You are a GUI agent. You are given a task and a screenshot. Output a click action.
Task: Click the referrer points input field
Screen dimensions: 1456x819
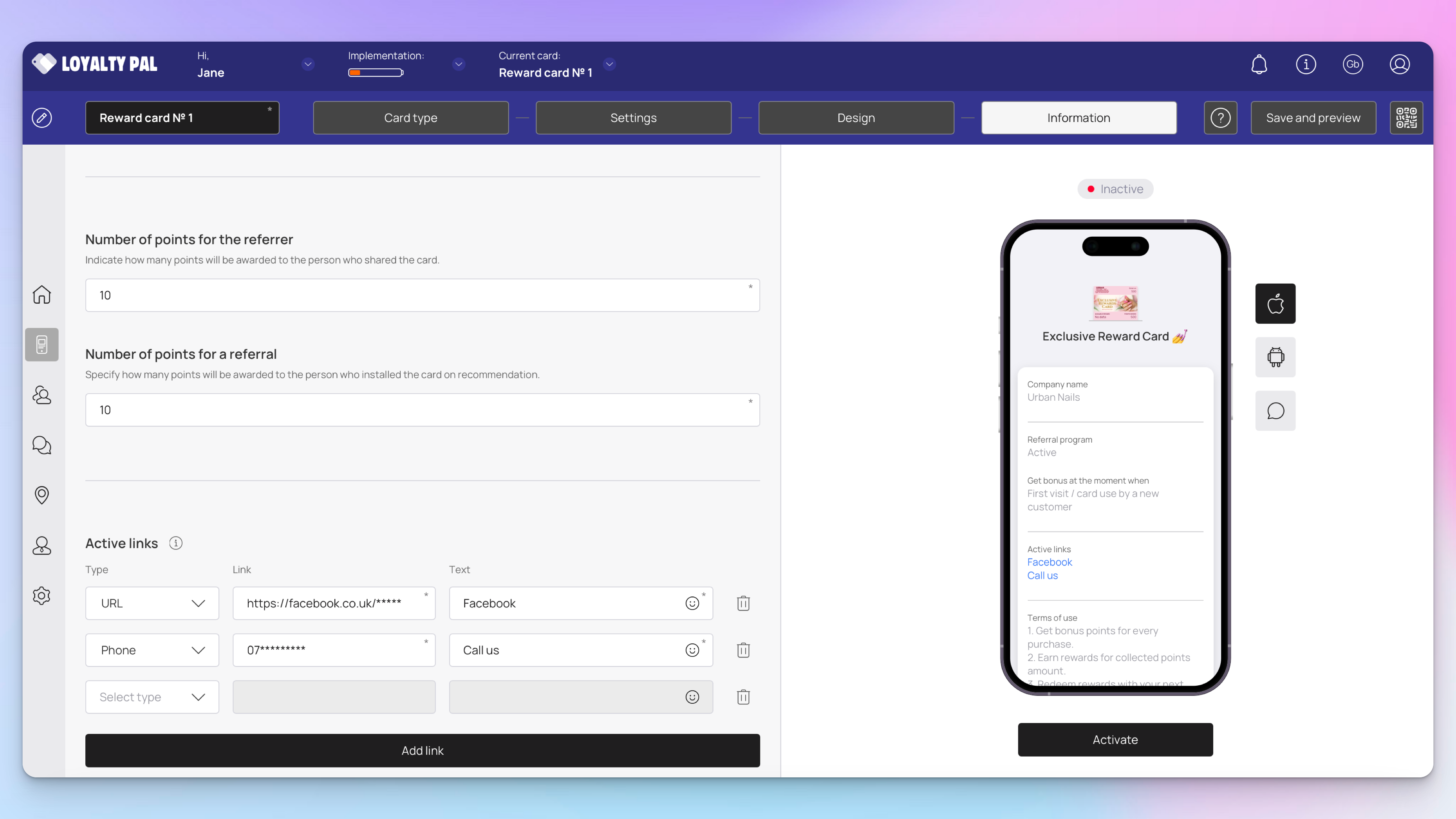tap(422, 295)
